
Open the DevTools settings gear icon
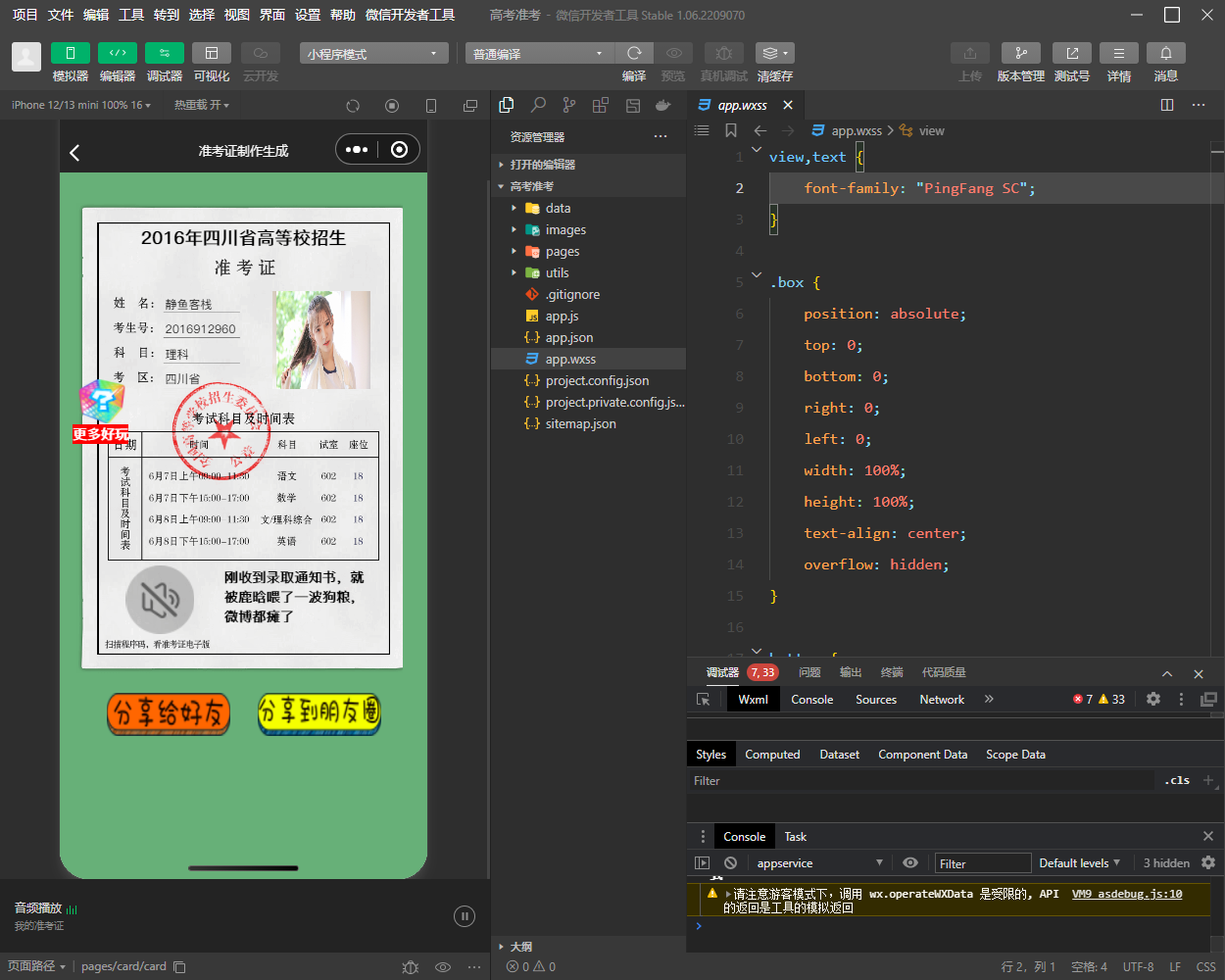coord(1153,700)
